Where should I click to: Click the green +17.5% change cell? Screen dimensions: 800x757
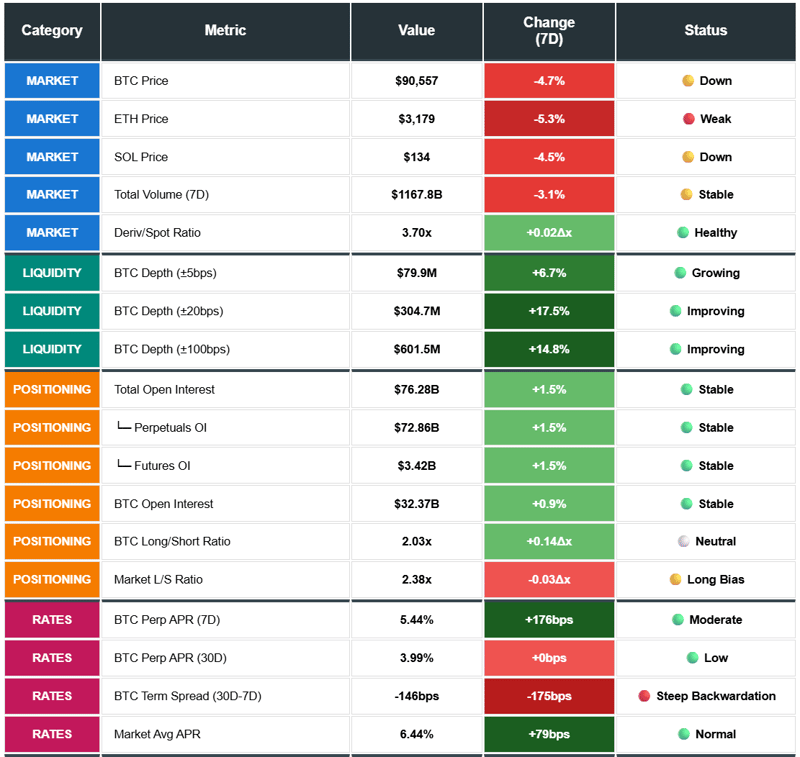548,311
